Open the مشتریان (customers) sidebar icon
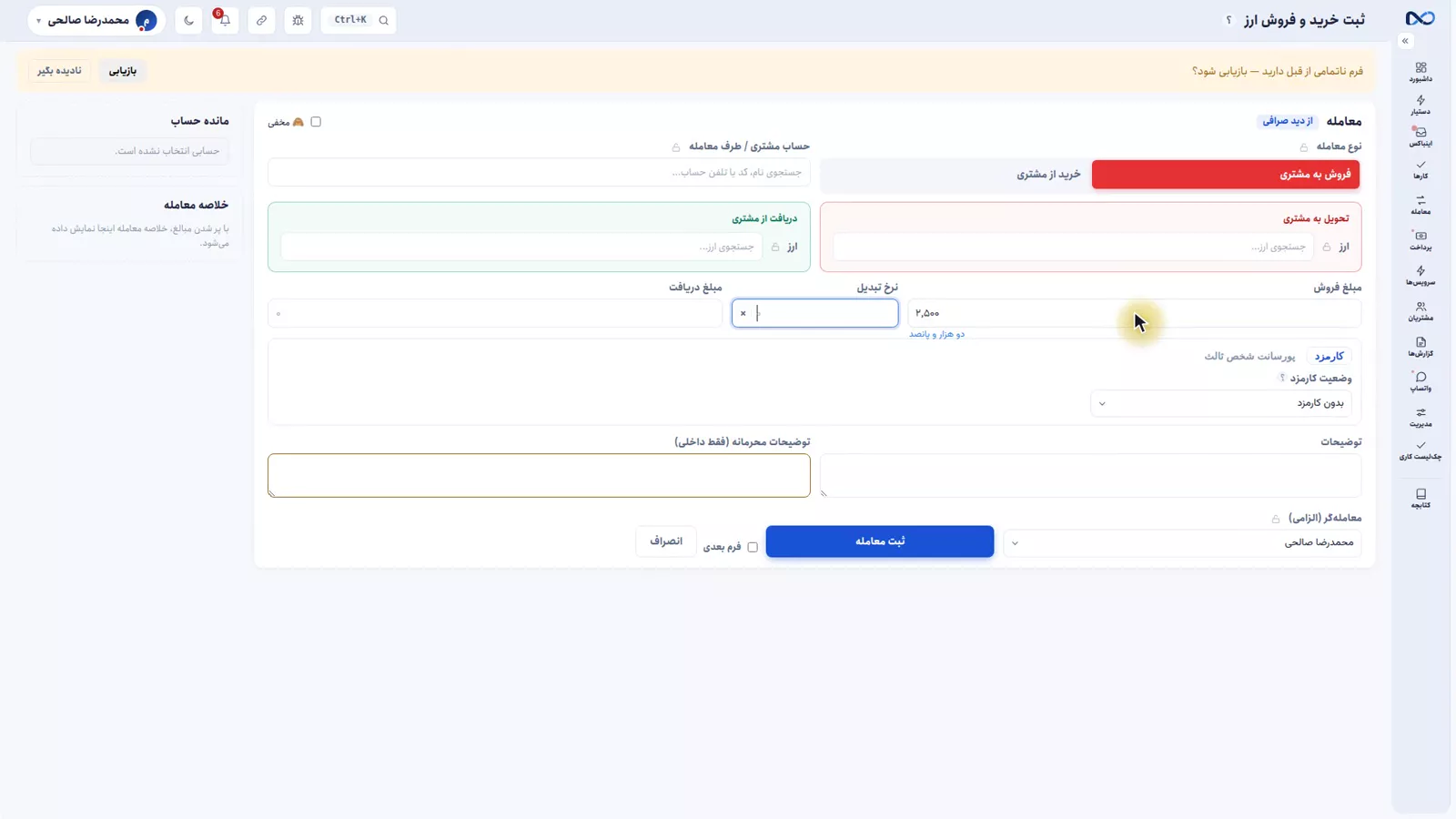The width and height of the screenshot is (1456, 819). click(x=1421, y=311)
